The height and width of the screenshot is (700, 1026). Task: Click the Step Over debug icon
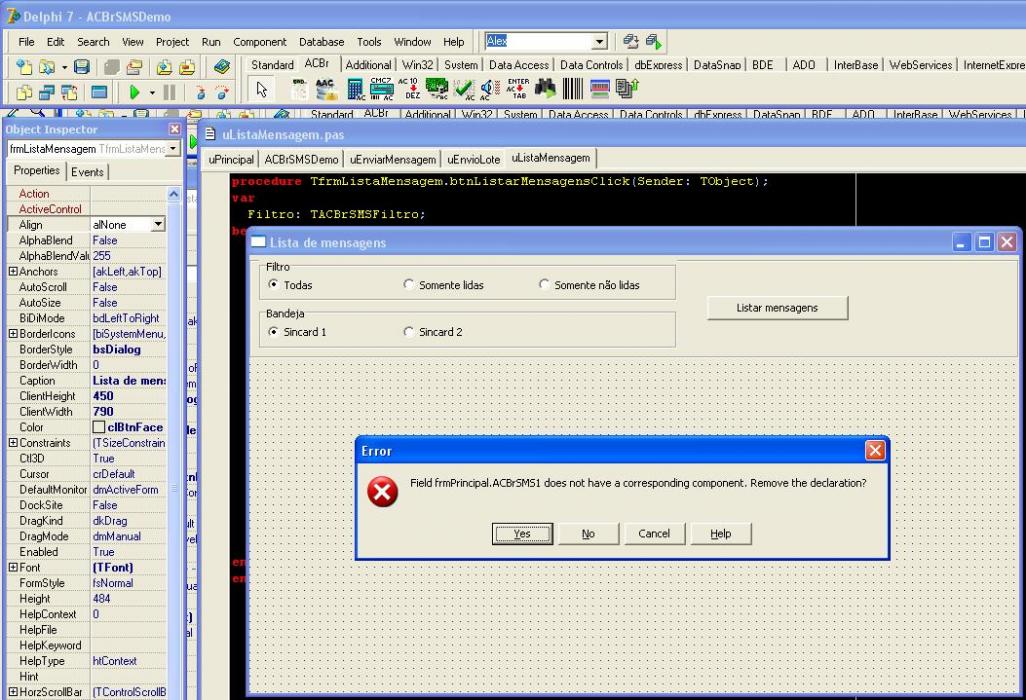coord(222,92)
